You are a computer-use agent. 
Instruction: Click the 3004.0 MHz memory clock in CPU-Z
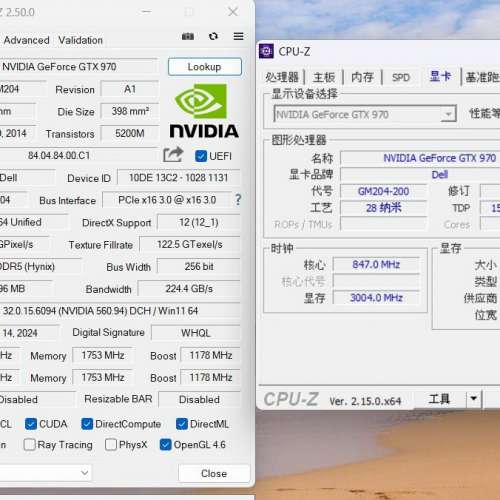click(376, 297)
